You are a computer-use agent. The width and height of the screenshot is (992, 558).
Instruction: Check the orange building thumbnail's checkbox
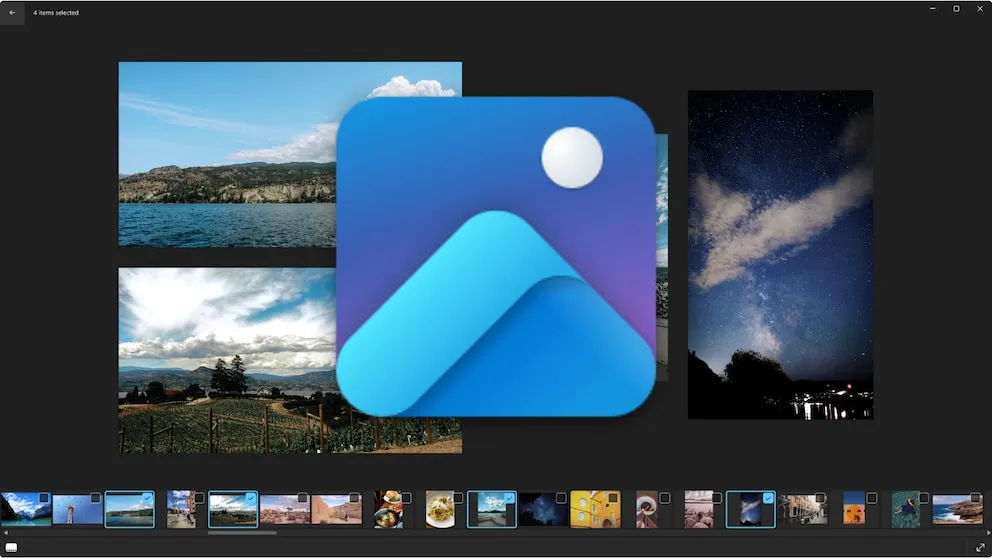(x=871, y=499)
